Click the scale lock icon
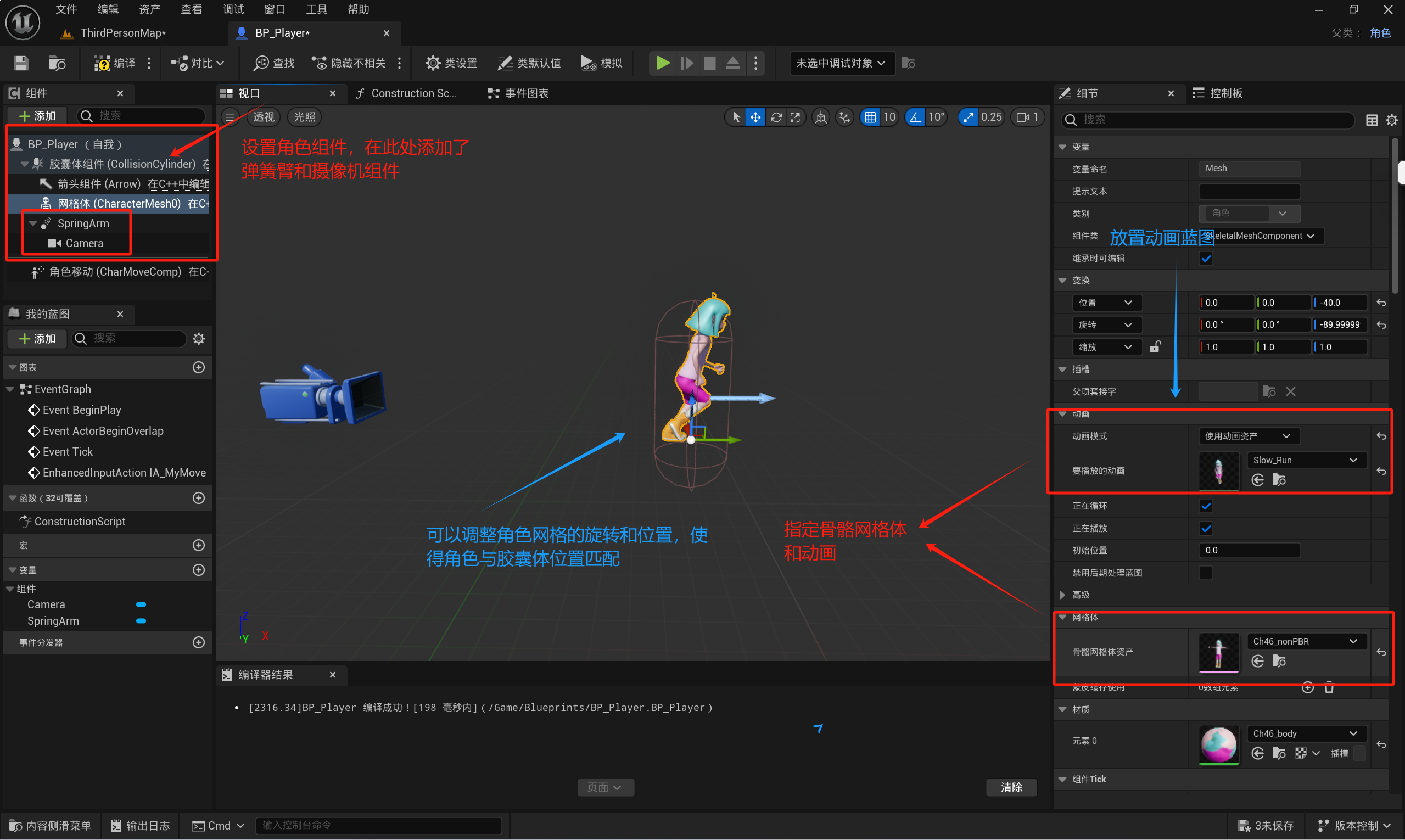1405x840 pixels. tap(1155, 347)
